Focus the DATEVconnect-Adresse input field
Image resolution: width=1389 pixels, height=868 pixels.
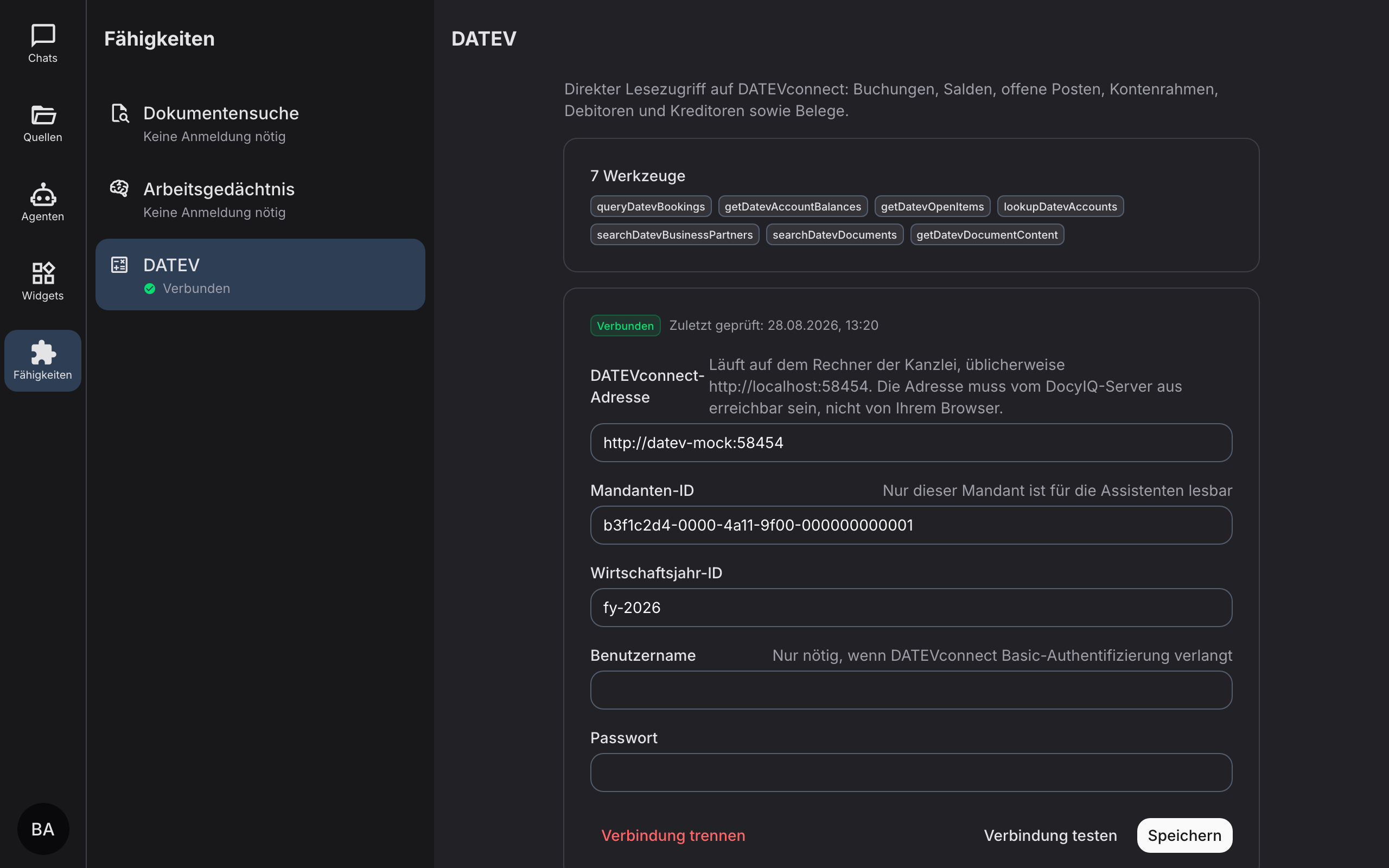pos(911,443)
